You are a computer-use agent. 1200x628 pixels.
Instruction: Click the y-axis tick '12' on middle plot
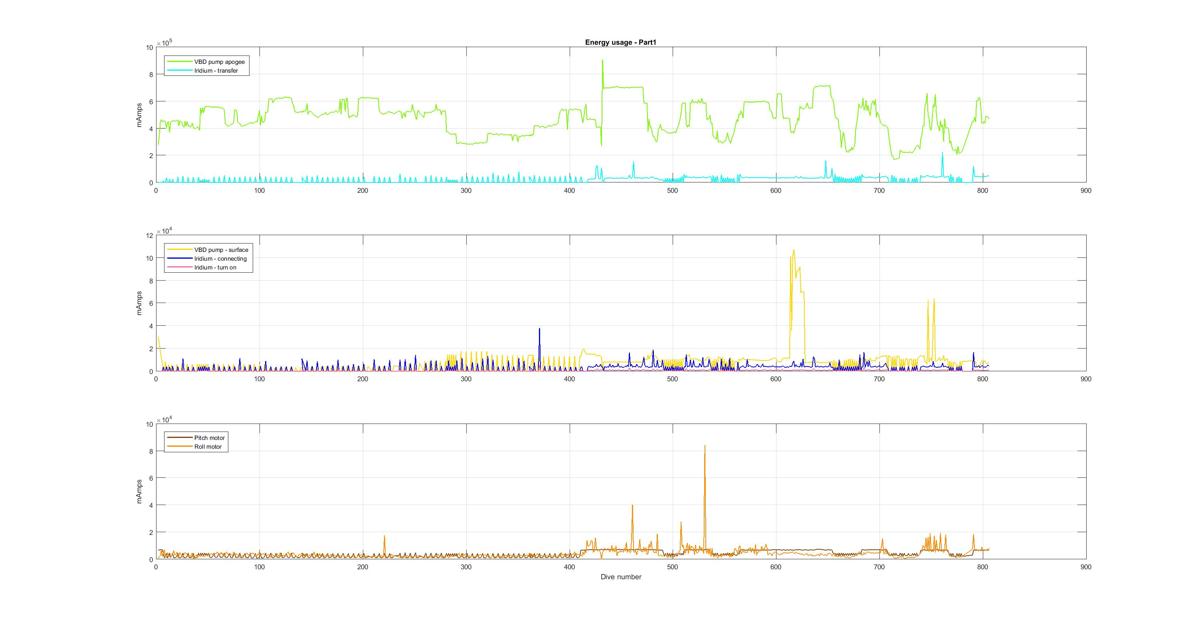click(148, 235)
